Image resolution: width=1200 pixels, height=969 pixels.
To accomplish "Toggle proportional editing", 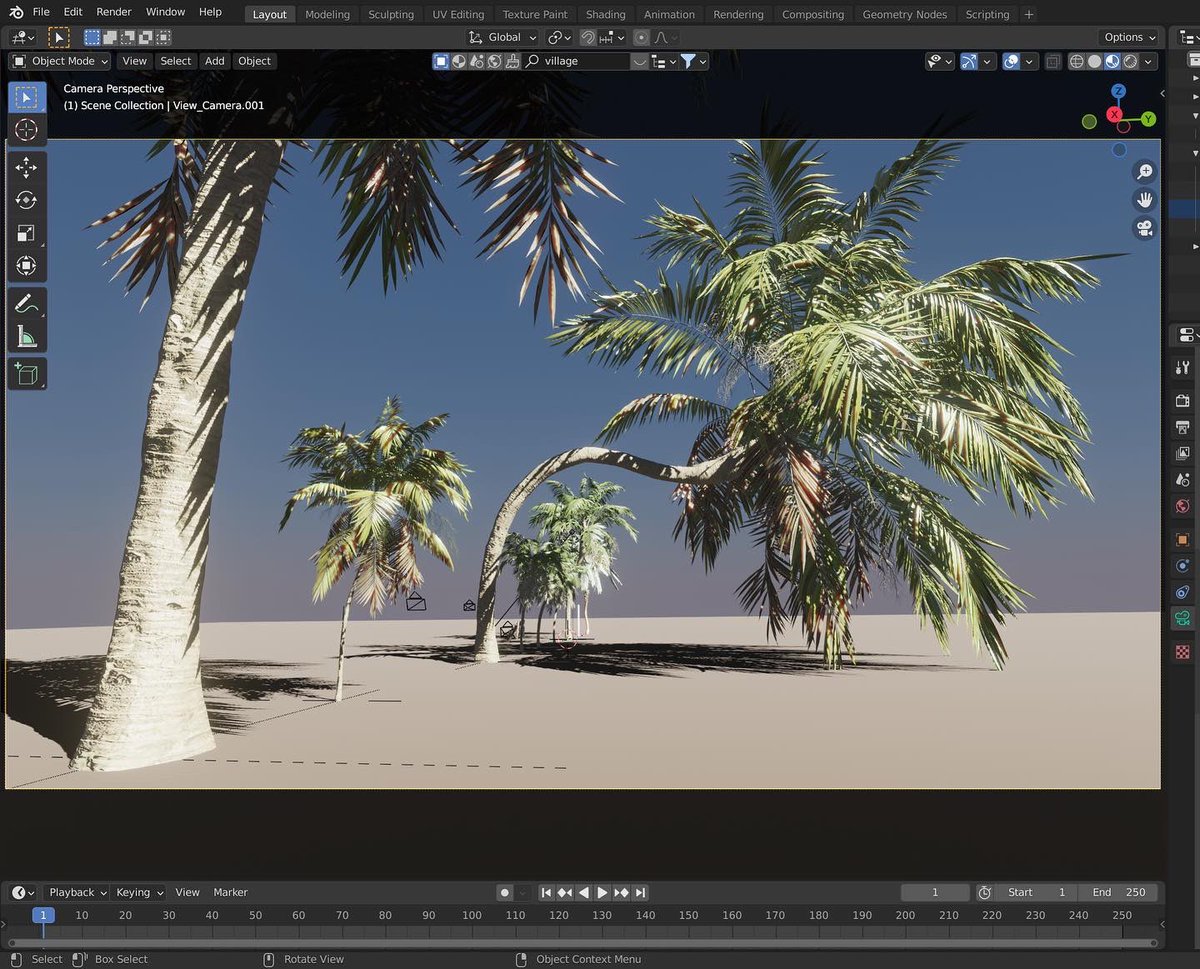I will coord(642,37).
